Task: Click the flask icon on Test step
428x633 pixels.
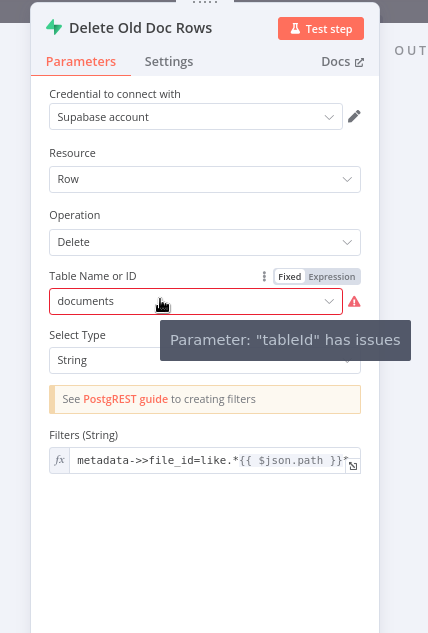Action: [296, 29]
